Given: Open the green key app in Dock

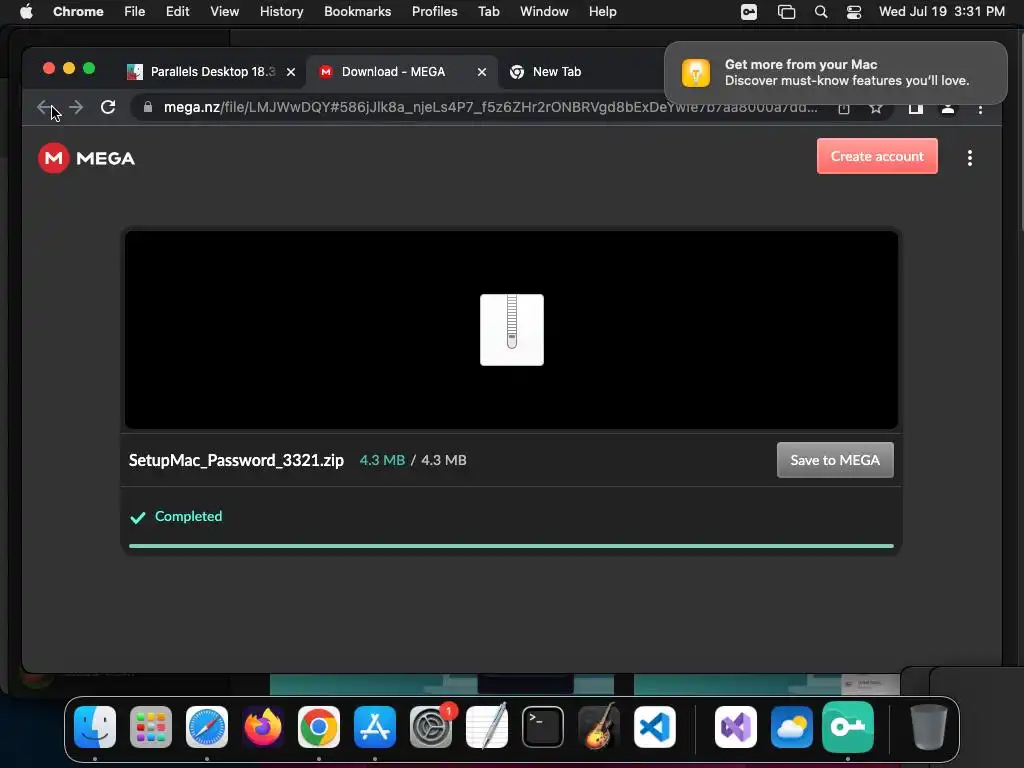Looking at the screenshot, I should coord(848,727).
